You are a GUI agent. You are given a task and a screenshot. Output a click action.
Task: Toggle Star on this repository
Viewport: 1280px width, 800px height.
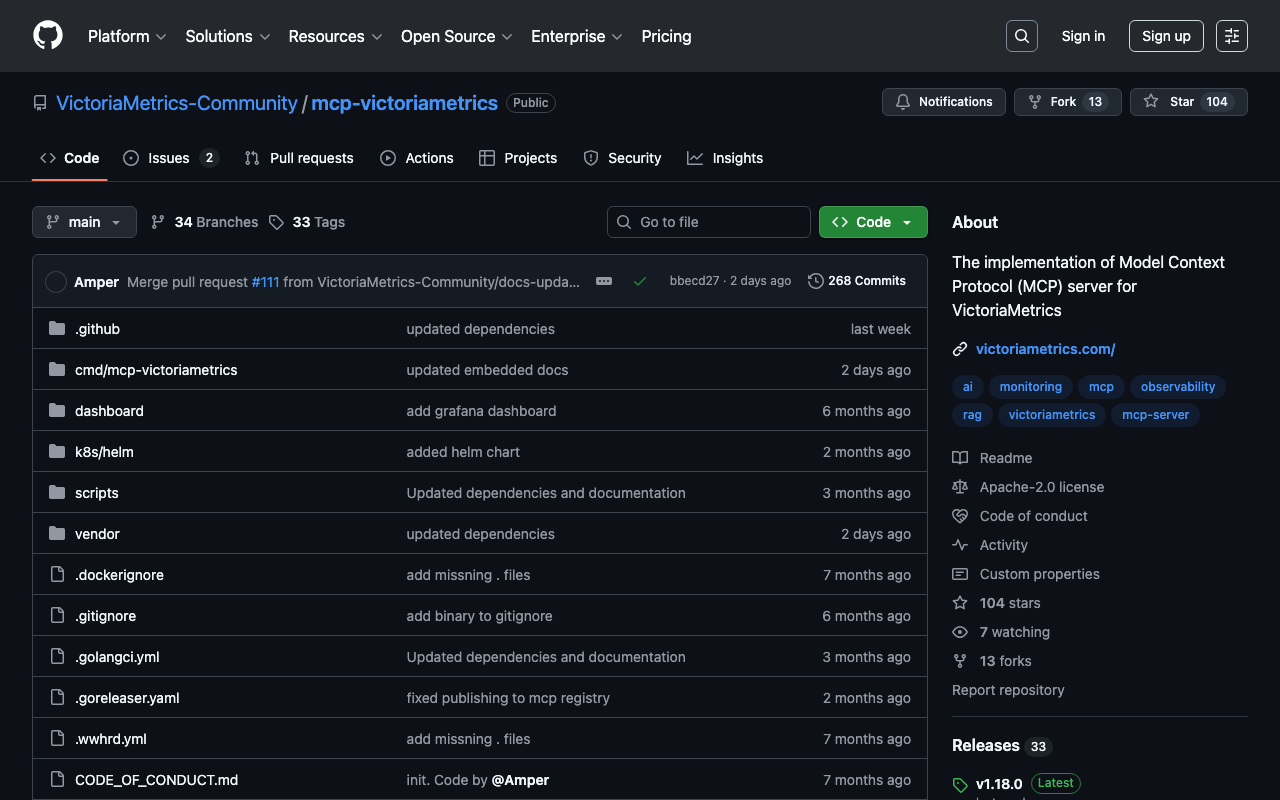pos(1172,102)
